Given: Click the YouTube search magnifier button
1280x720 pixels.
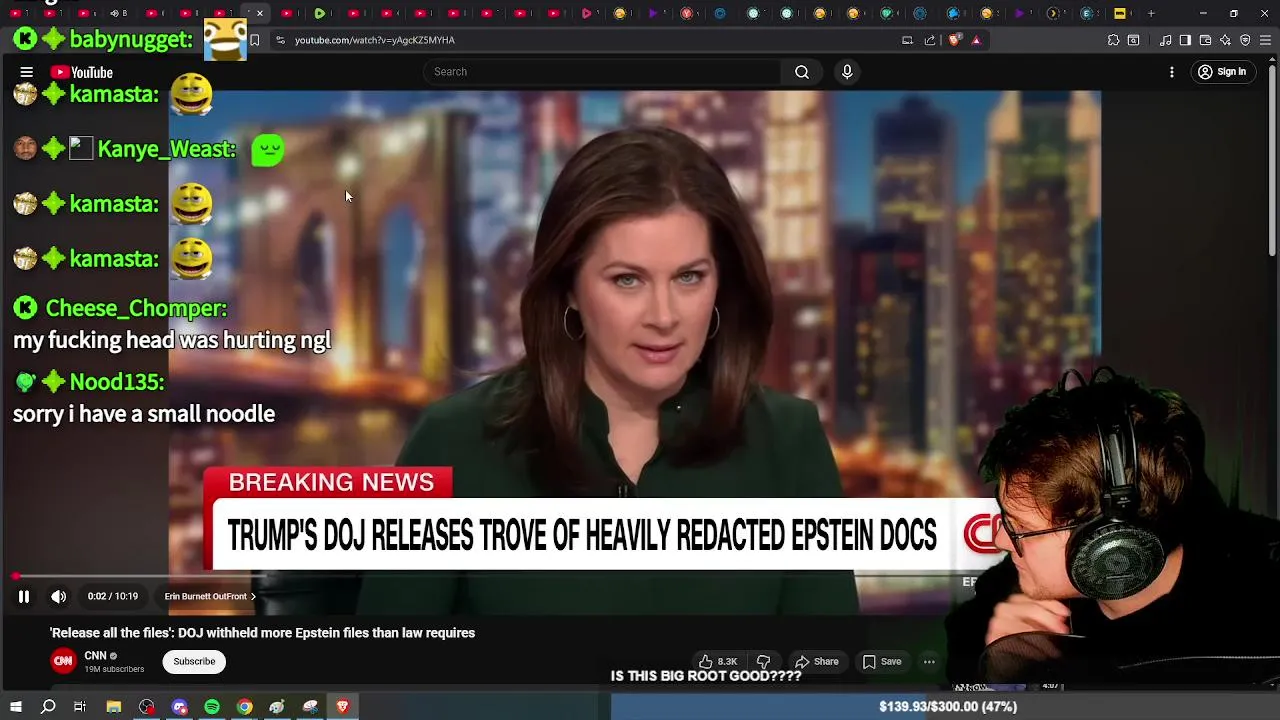Looking at the screenshot, I should click(802, 72).
